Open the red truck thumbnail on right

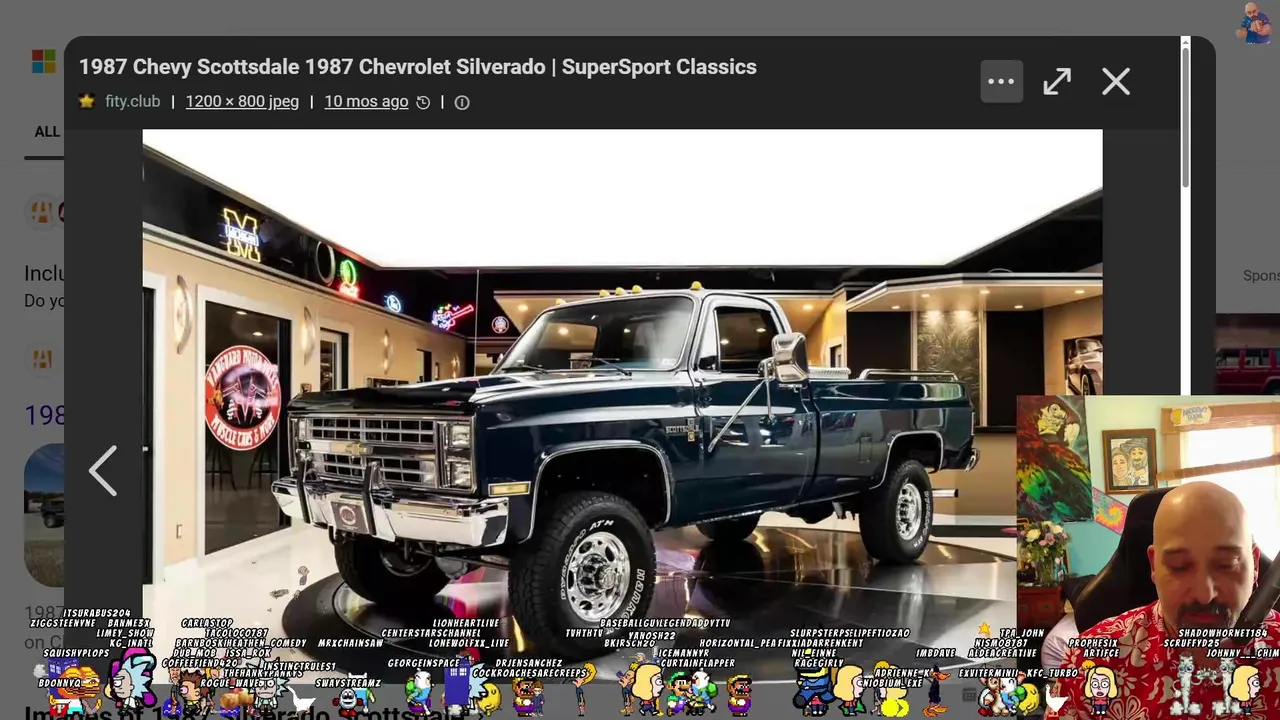click(1247, 354)
